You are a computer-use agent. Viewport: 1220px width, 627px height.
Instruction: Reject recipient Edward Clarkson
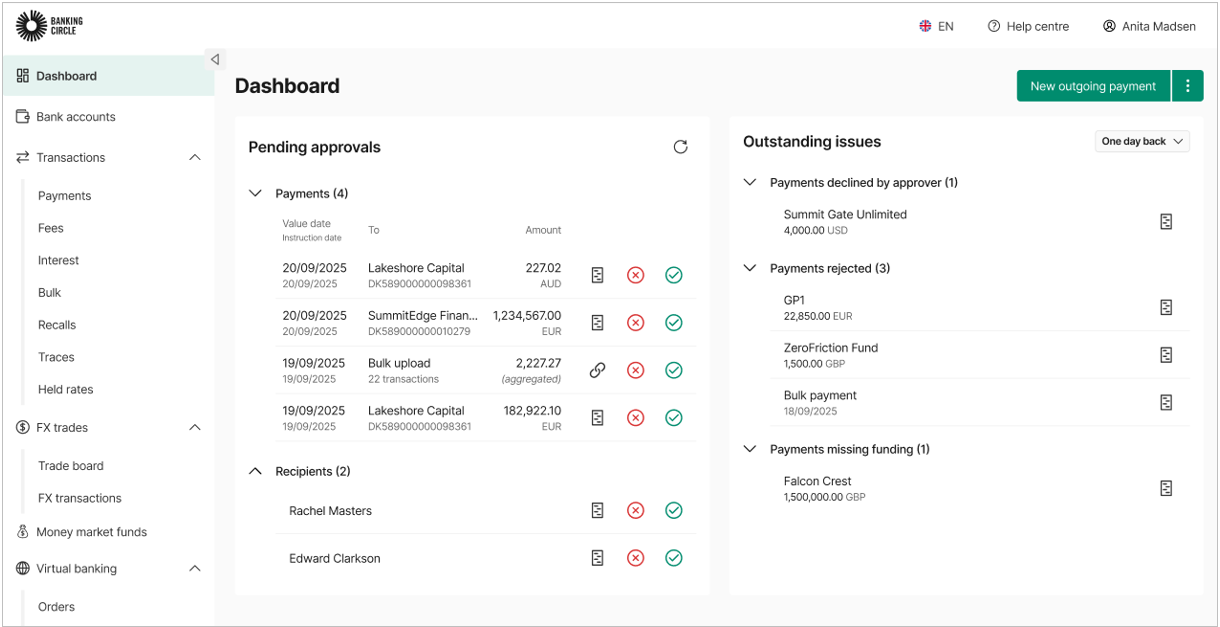[x=635, y=558]
